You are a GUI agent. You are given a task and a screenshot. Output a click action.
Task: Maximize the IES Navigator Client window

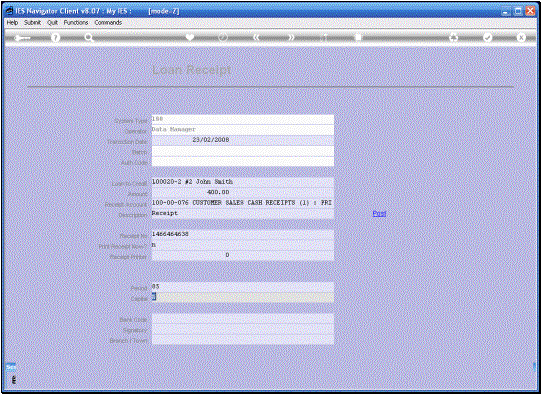click(x=518, y=11)
